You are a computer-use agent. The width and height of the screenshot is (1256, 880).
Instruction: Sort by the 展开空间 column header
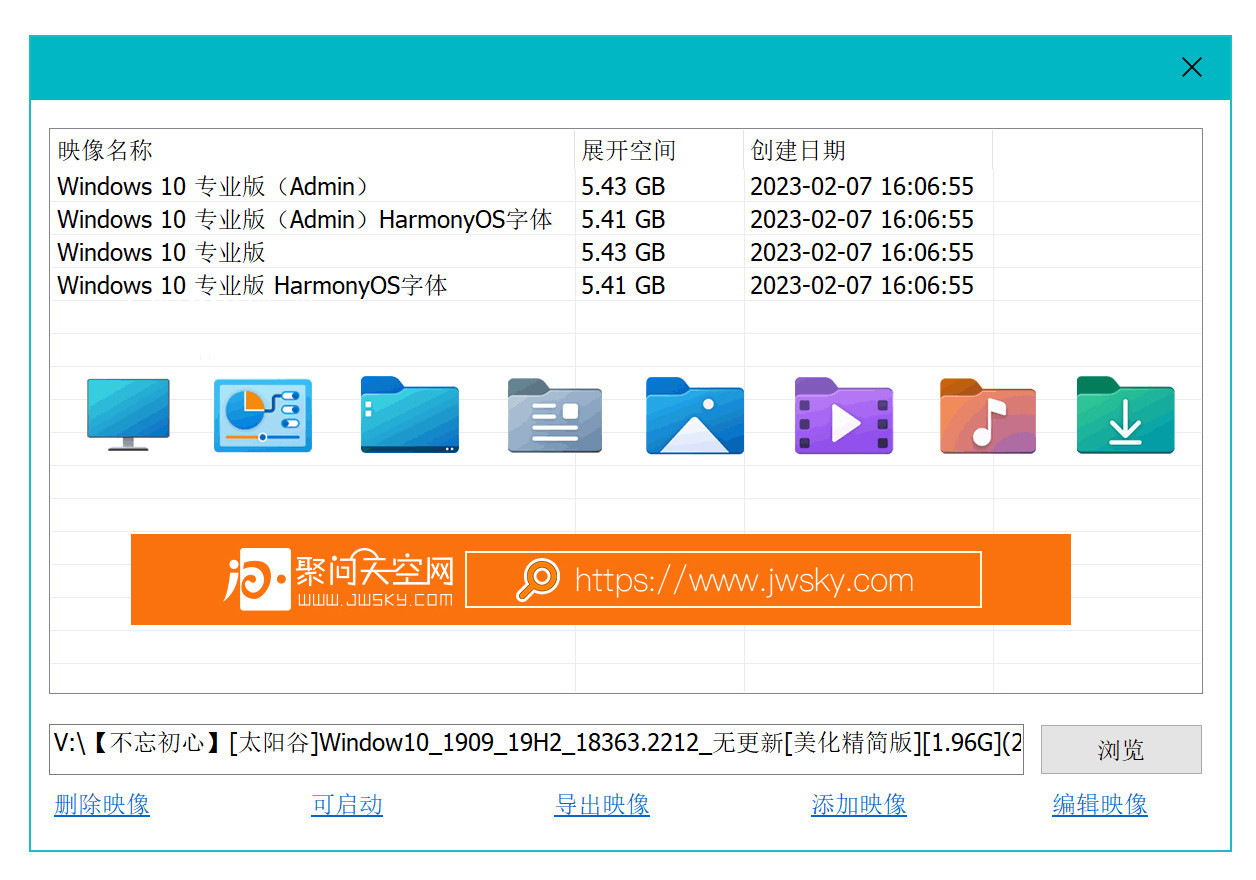coord(660,150)
